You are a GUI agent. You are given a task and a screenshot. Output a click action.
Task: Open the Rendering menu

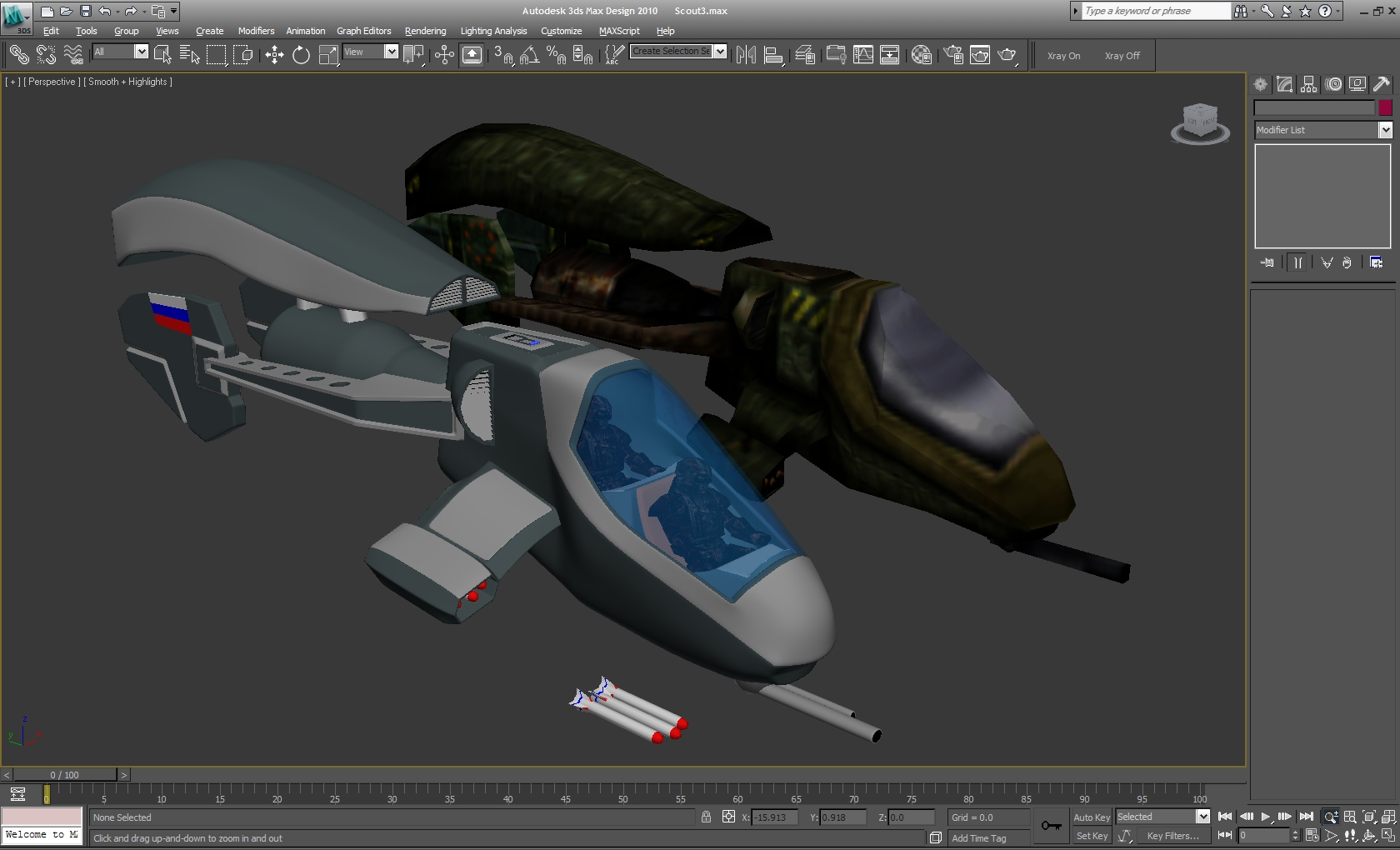[x=425, y=31]
